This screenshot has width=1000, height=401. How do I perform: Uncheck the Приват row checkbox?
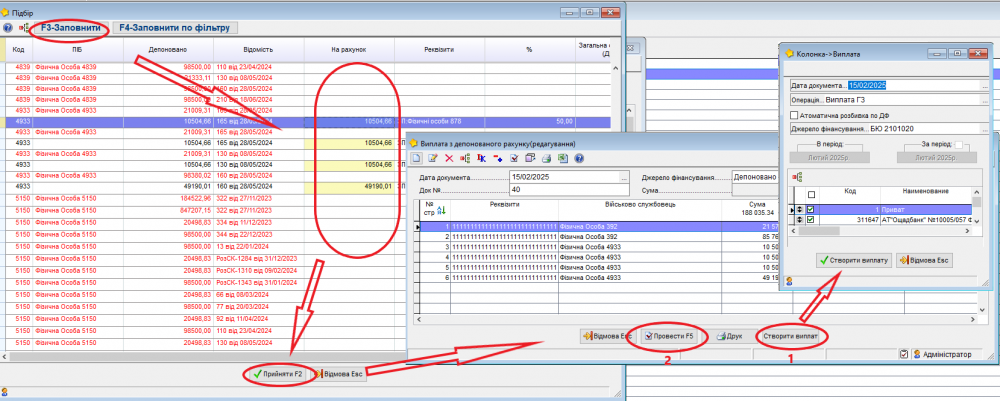[811, 209]
